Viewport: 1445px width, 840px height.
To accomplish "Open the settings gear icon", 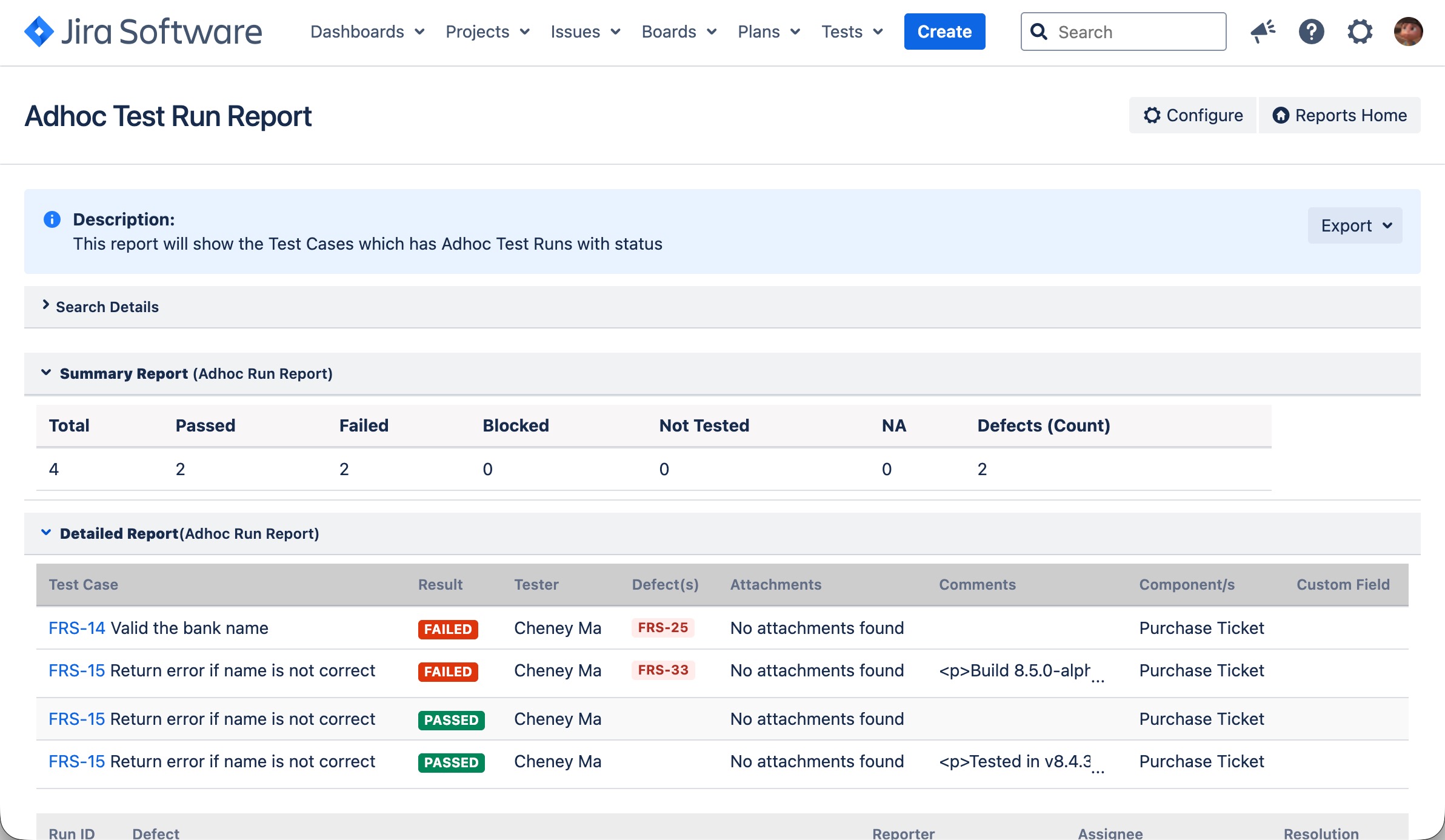I will coord(1360,32).
